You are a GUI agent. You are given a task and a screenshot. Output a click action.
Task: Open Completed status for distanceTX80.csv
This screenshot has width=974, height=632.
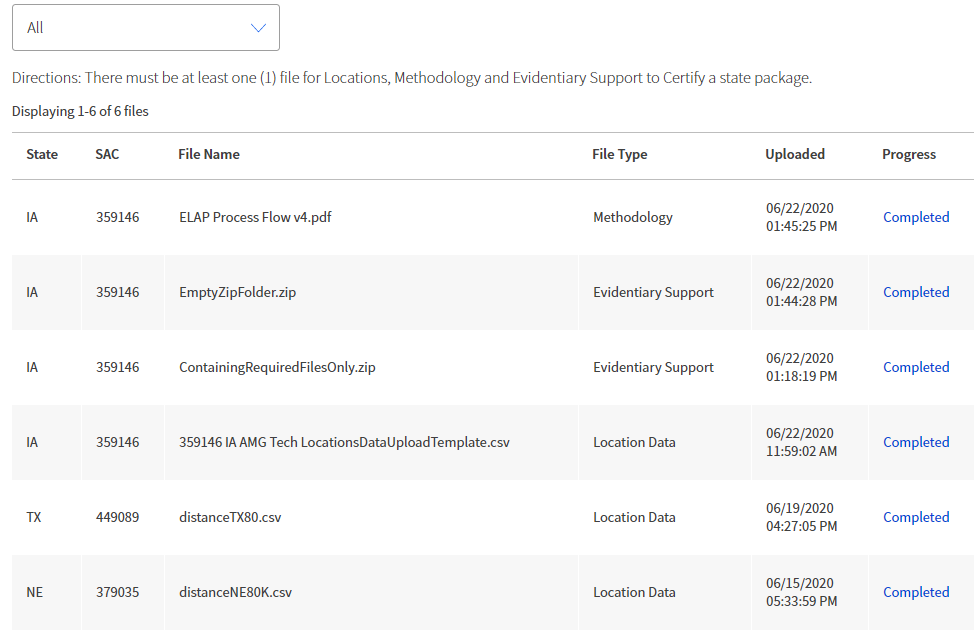915,517
